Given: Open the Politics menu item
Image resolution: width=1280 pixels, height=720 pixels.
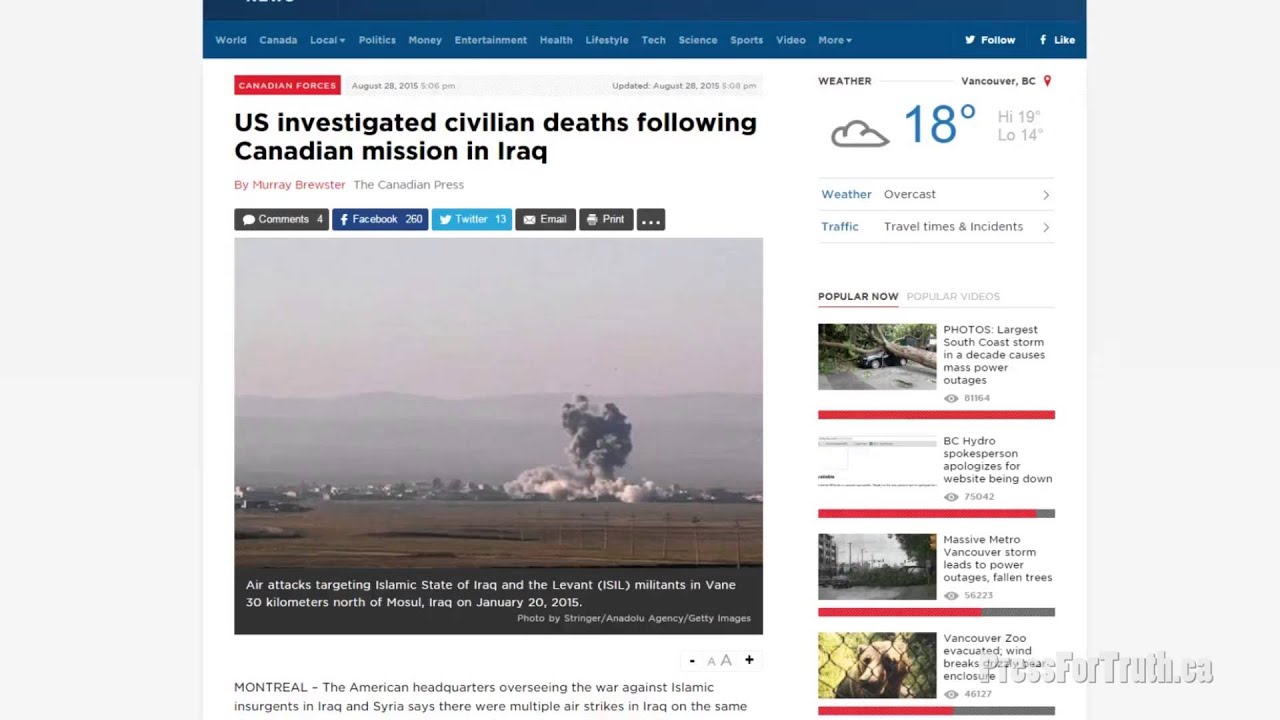Looking at the screenshot, I should point(377,40).
